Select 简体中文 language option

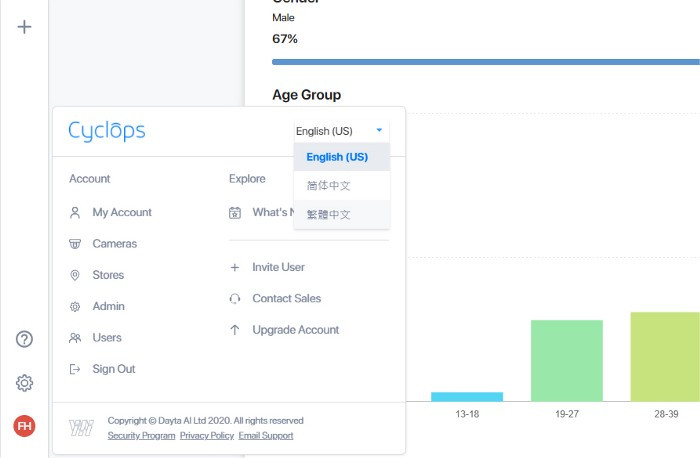point(342,186)
